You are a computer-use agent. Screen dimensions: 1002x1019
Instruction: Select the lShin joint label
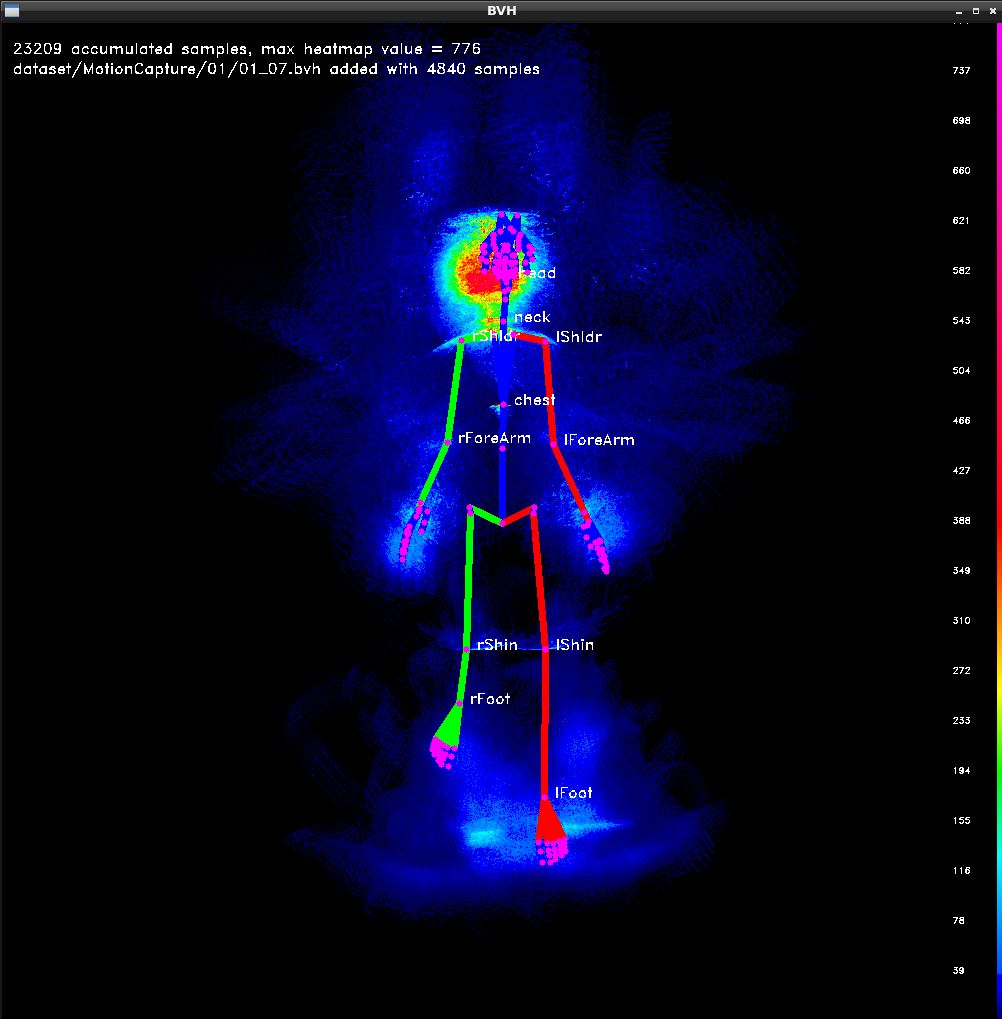click(x=575, y=645)
